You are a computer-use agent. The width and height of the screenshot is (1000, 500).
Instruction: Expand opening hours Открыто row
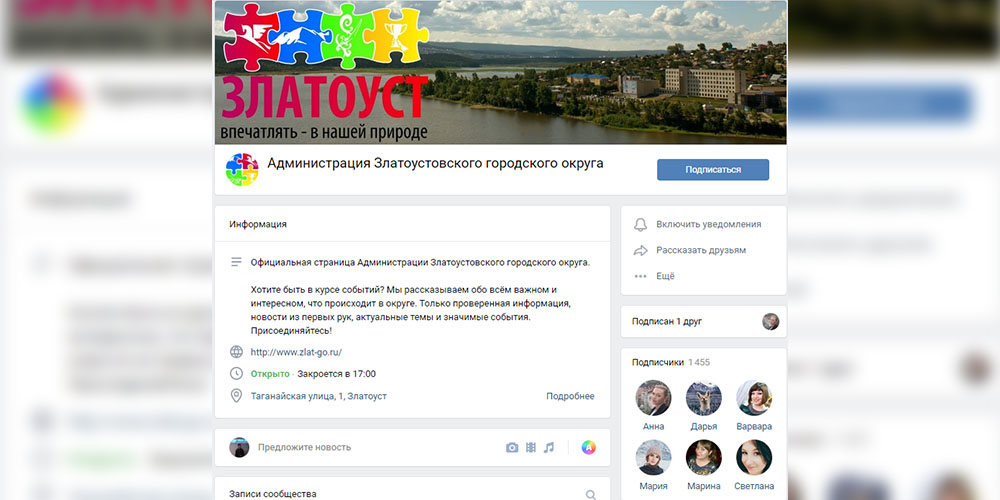(313, 374)
